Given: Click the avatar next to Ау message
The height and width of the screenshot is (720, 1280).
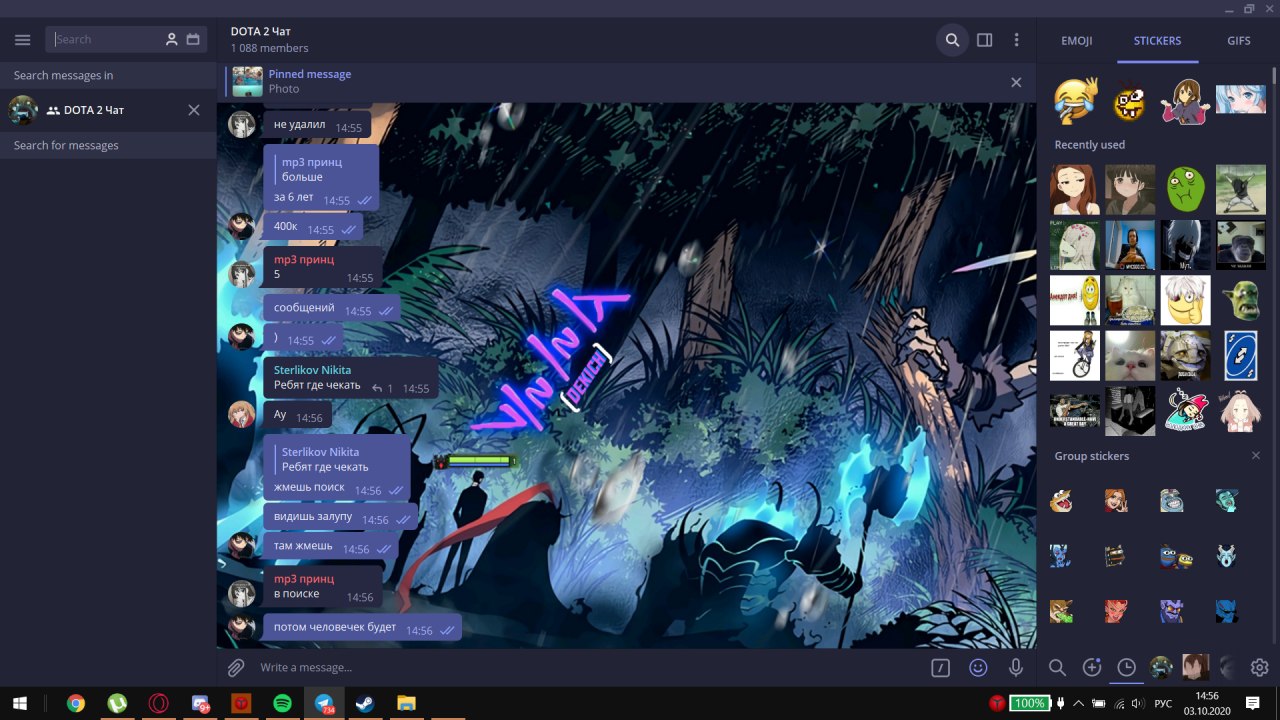Looking at the screenshot, I should [242, 414].
